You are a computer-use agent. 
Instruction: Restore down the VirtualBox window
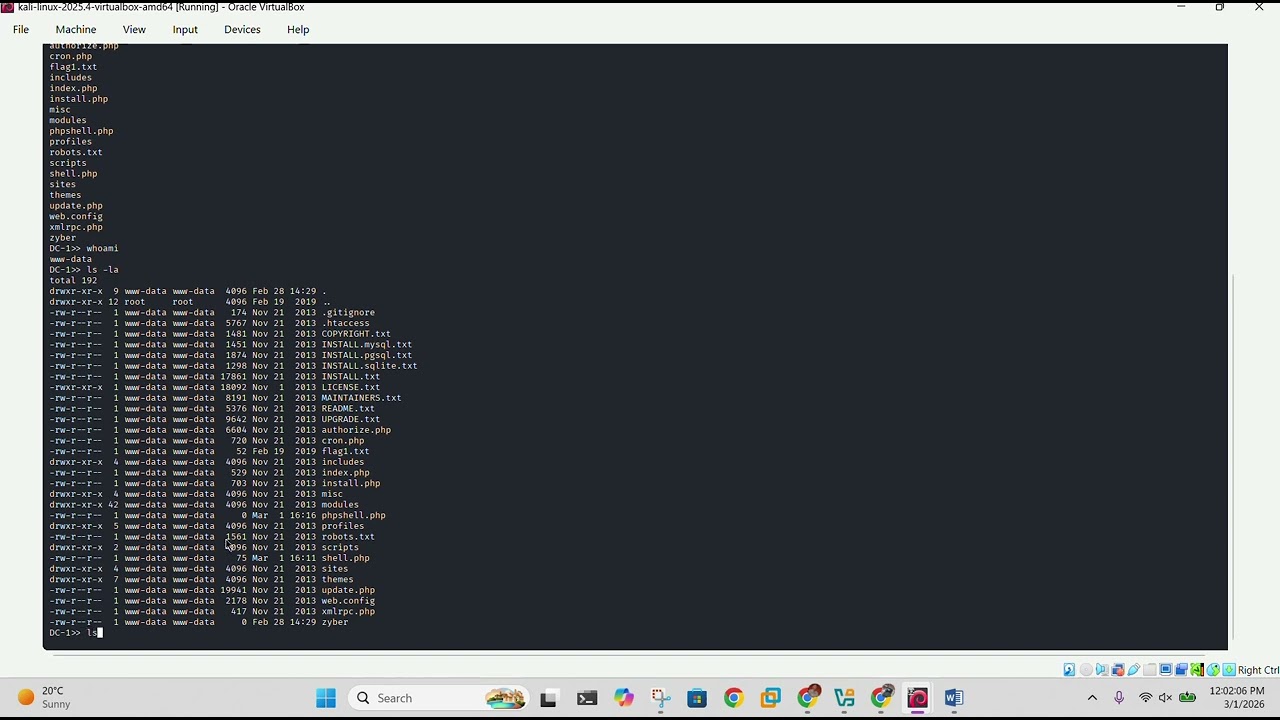pyautogui.click(x=1219, y=7)
